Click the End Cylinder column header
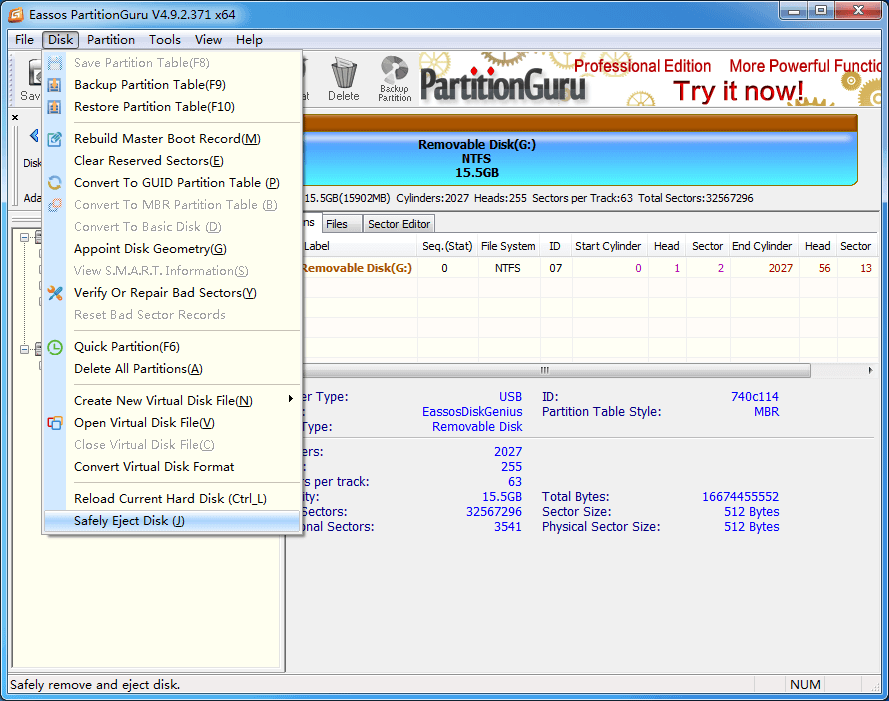The height and width of the screenshot is (701, 889). point(762,246)
